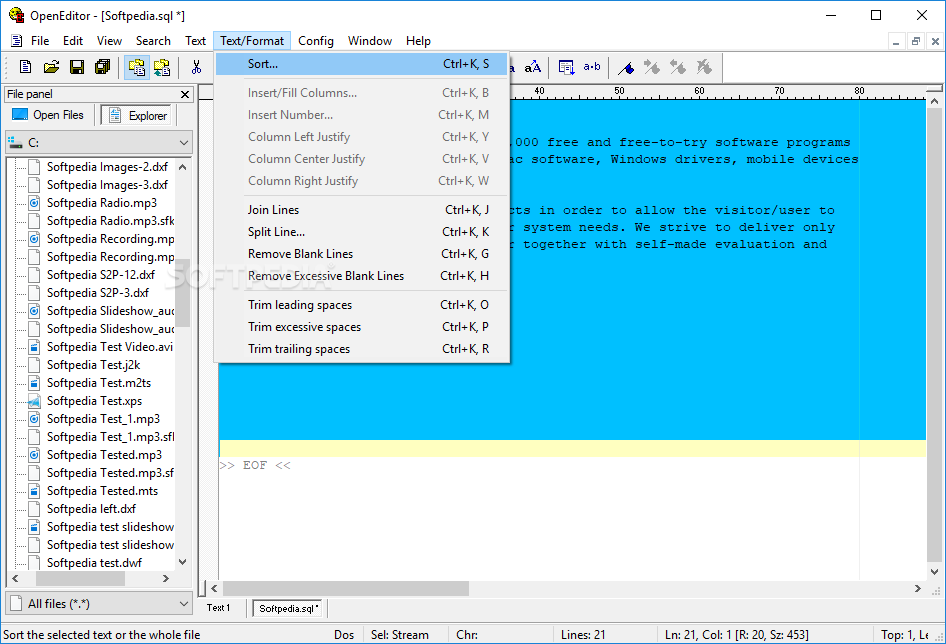Choose Split Line... menu entry
The height and width of the screenshot is (644, 946).
361,232
